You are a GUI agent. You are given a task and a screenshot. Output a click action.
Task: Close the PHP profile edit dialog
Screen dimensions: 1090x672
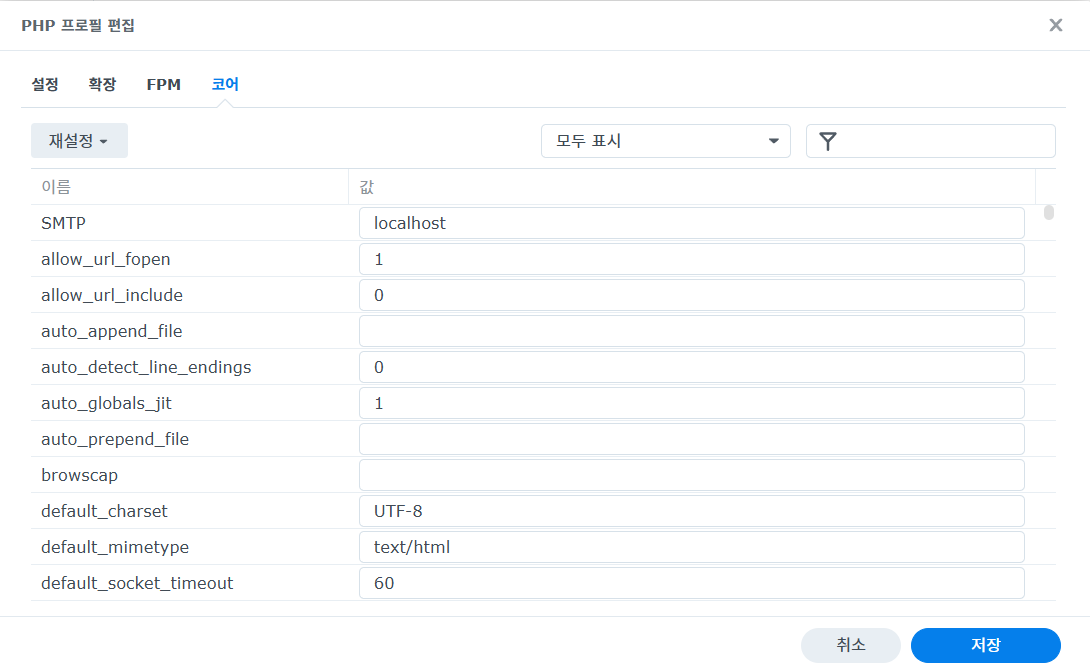1055,25
